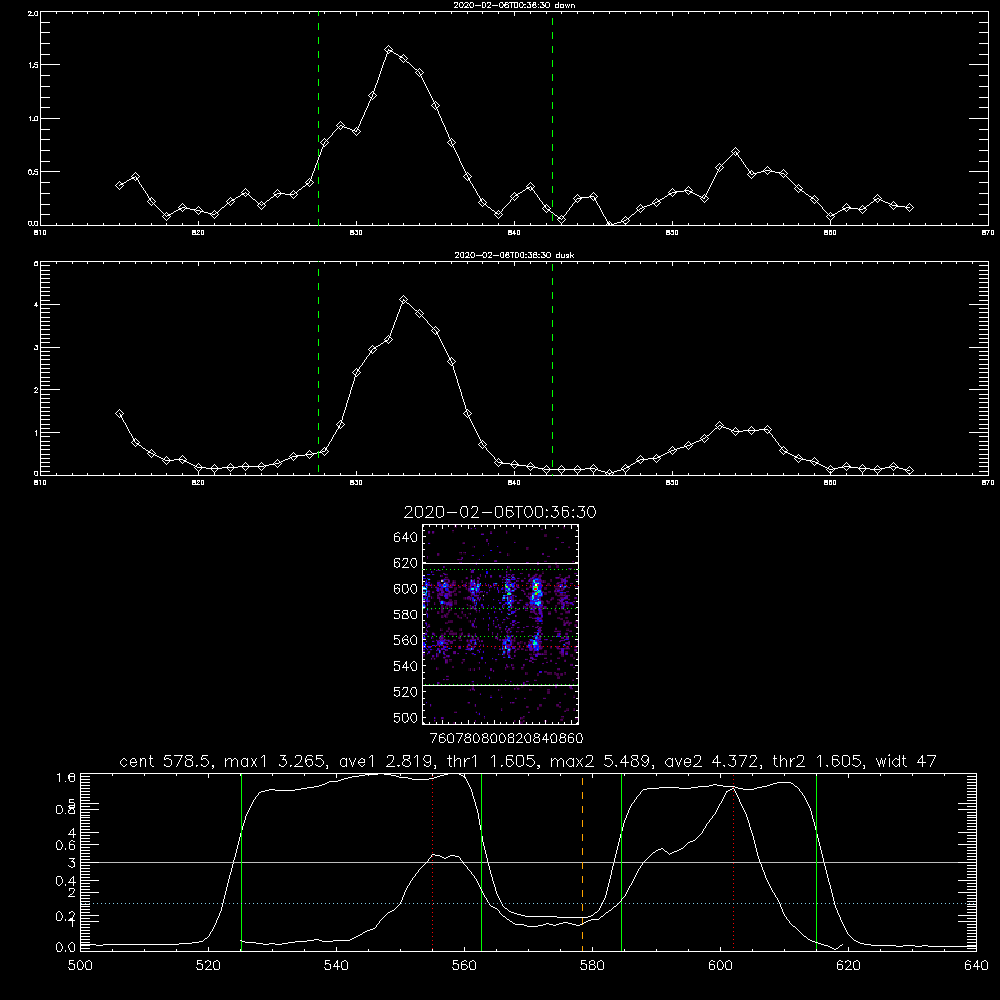Viewport: 1000px width, 1000px height.
Task: Select the 'cent 578.5' value text
Action: point(168,761)
